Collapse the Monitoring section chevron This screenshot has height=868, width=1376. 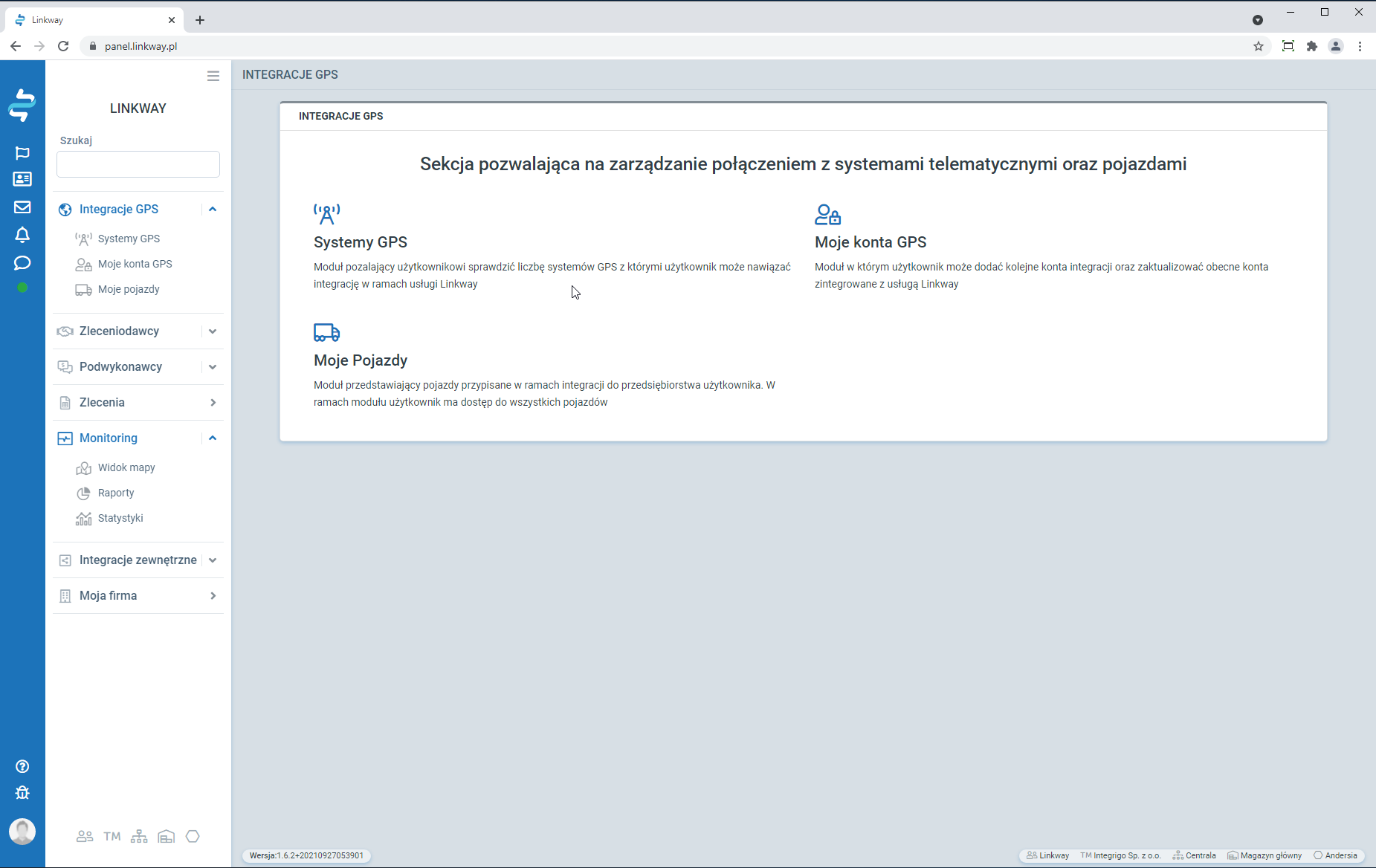pos(213,438)
